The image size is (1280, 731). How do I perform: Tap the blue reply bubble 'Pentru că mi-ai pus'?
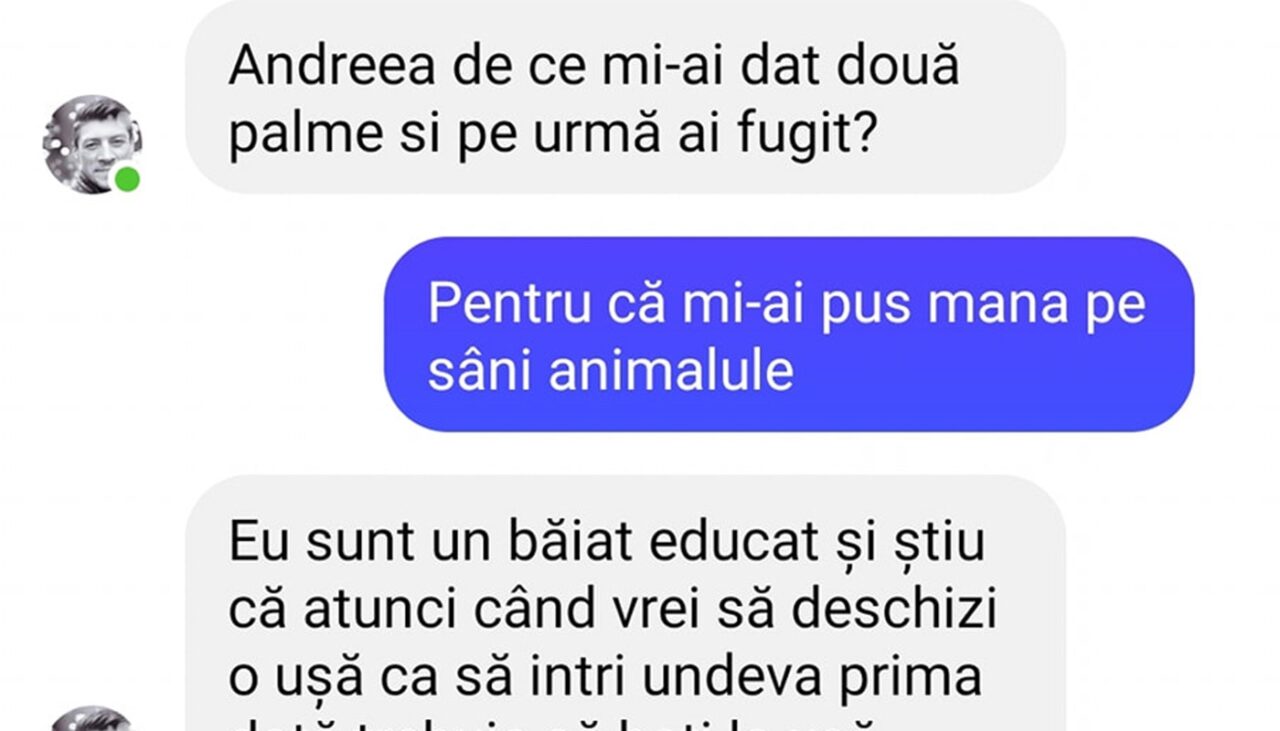pyautogui.click(x=789, y=334)
